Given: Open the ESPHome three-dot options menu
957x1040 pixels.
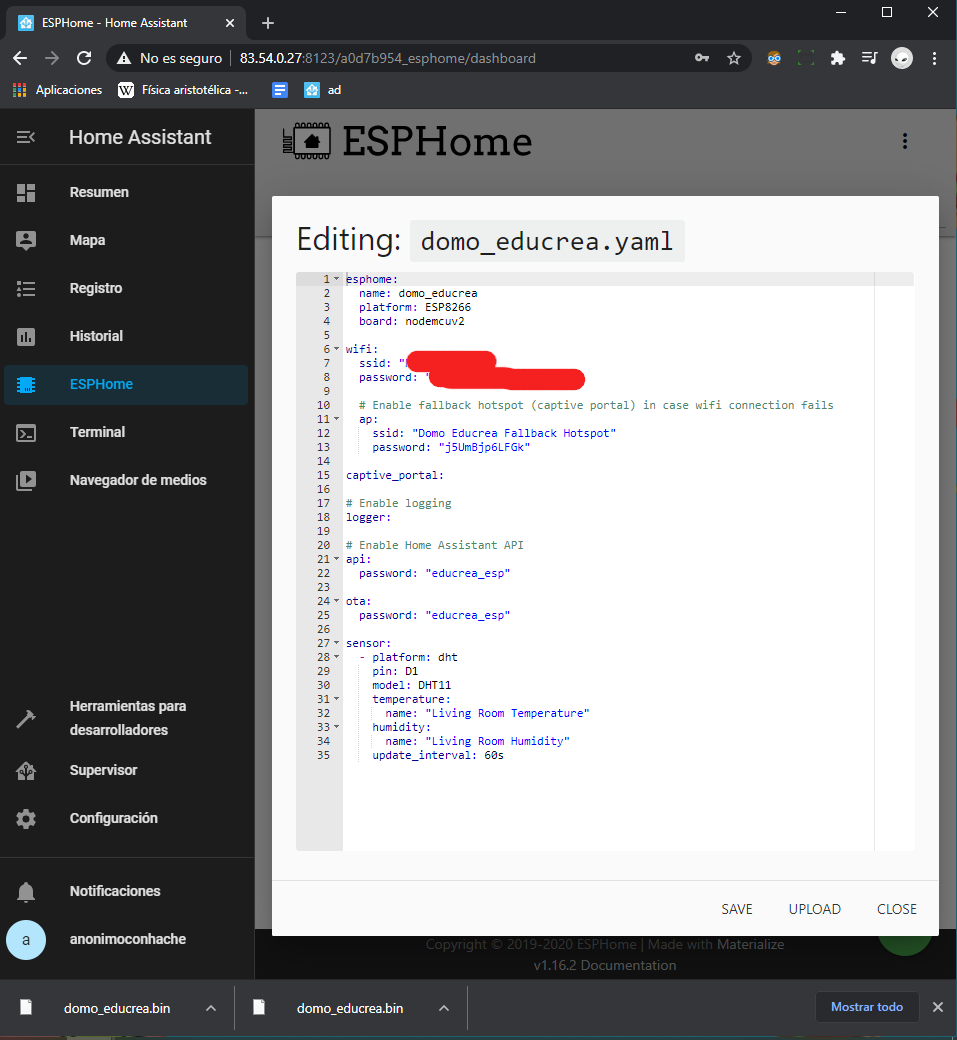Looking at the screenshot, I should 905,141.
